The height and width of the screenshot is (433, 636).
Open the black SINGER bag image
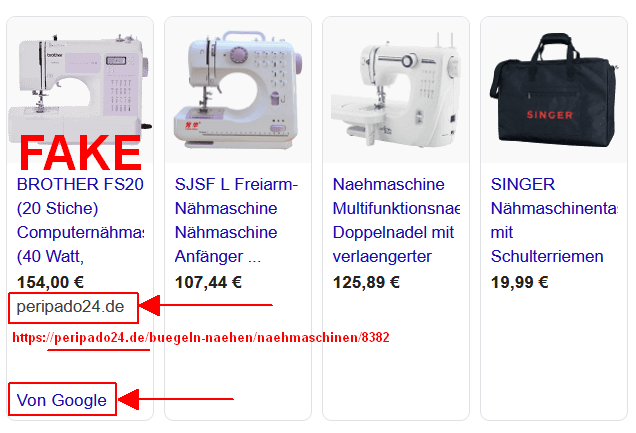(554, 90)
